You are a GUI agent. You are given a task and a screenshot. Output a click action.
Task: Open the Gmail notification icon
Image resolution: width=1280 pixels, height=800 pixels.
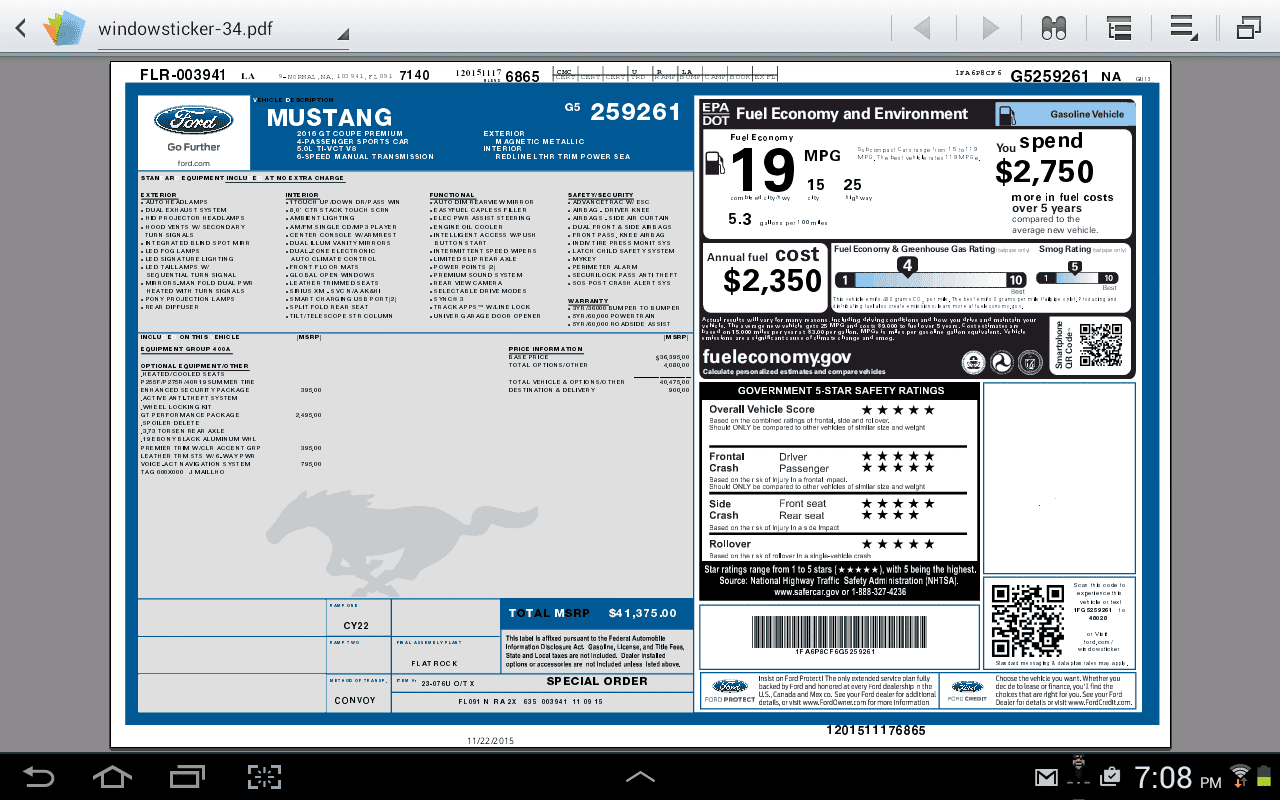point(1046,777)
